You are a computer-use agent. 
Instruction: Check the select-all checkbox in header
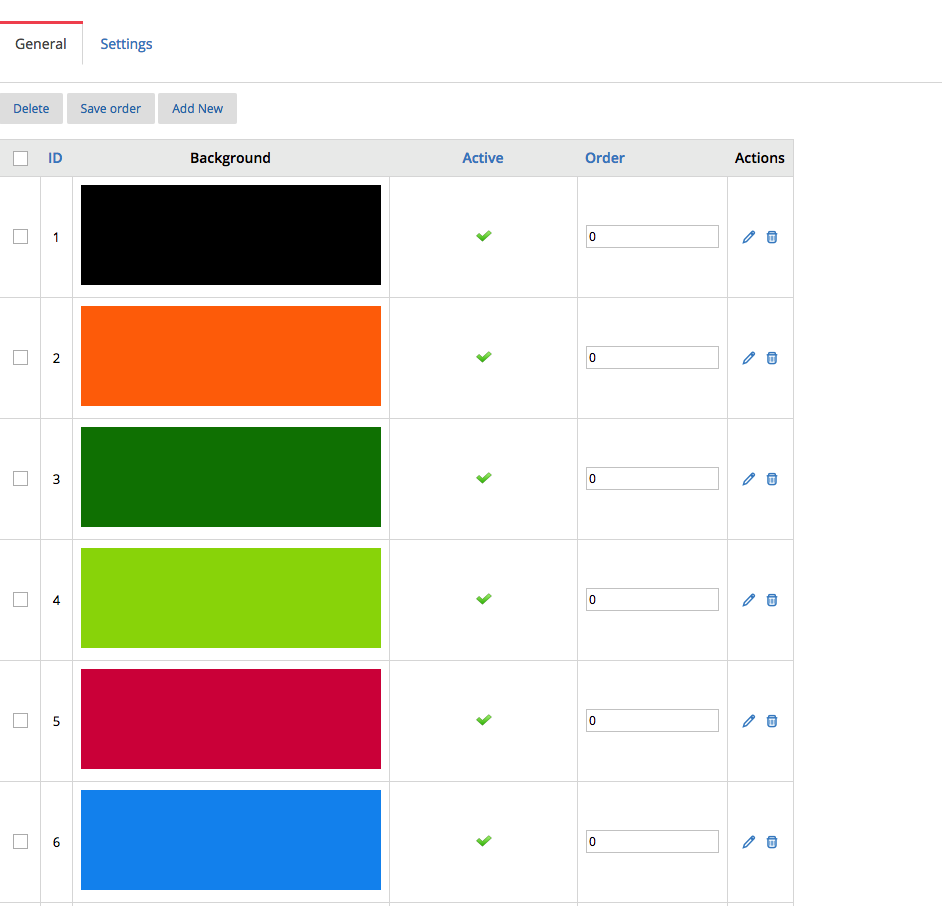[x=20, y=159]
